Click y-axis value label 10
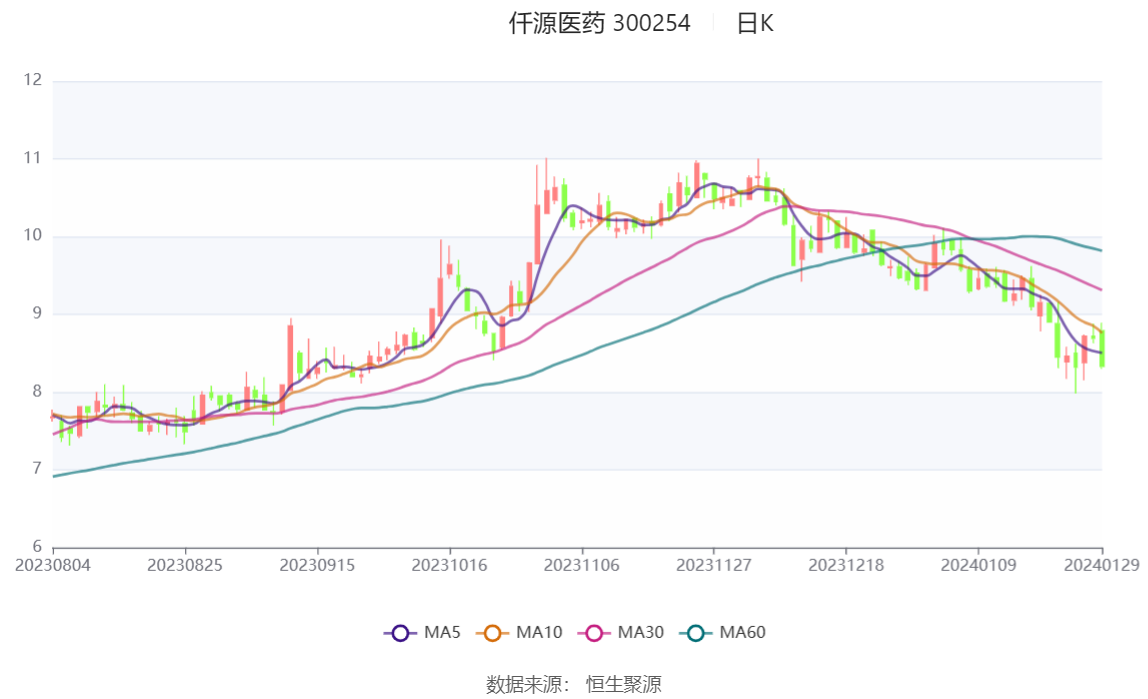The width and height of the screenshot is (1148, 699). pos(33,235)
